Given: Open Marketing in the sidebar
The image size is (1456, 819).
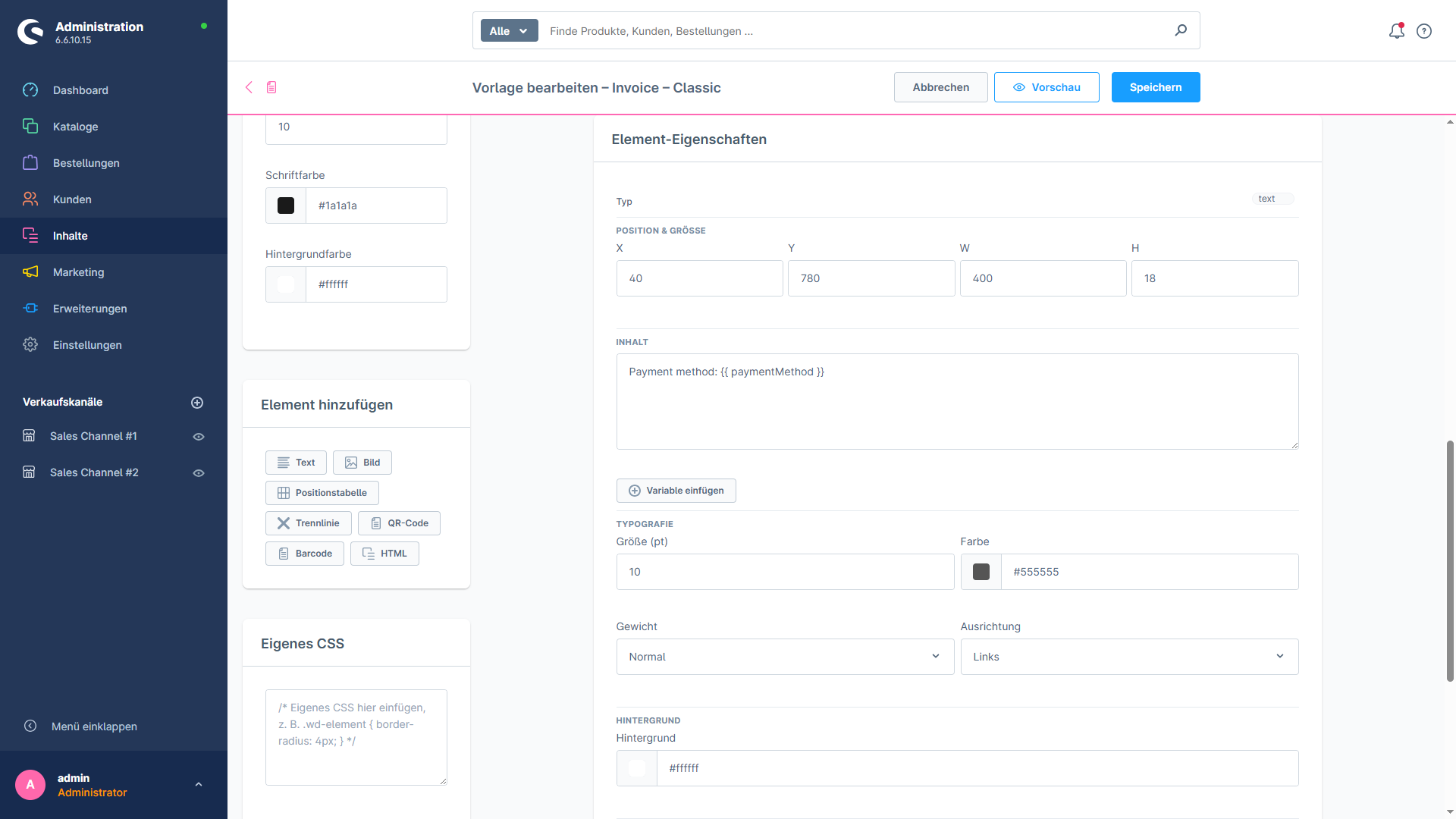Looking at the screenshot, I should 114,272.
